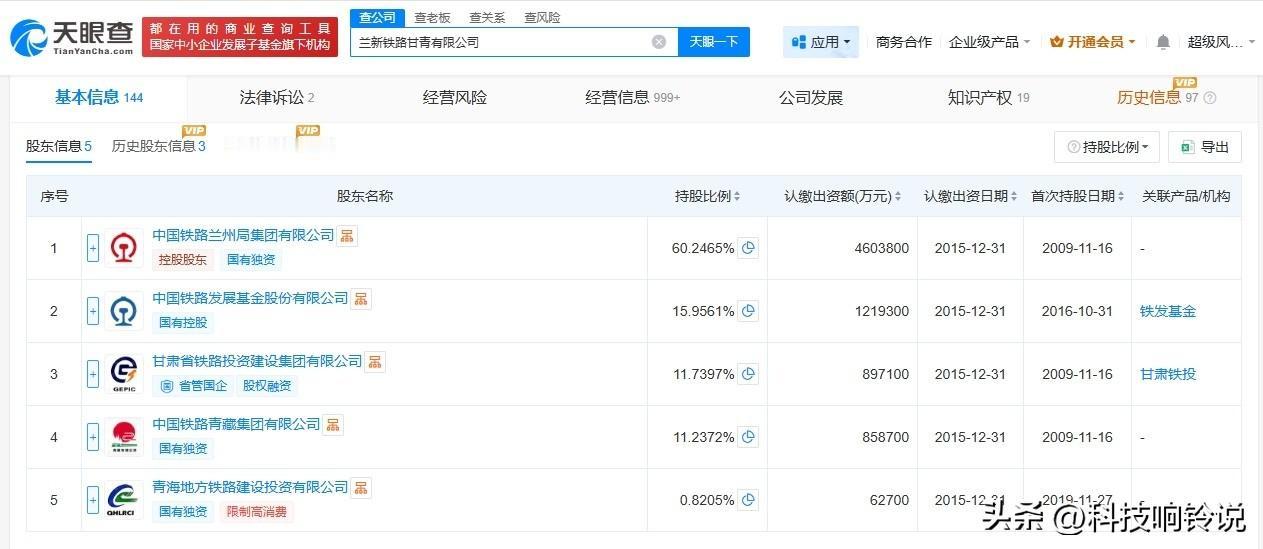This screenshot has height=549, width=1263.
Task: Click the 限制高消费 tag
Action: (x=259, y=512)
